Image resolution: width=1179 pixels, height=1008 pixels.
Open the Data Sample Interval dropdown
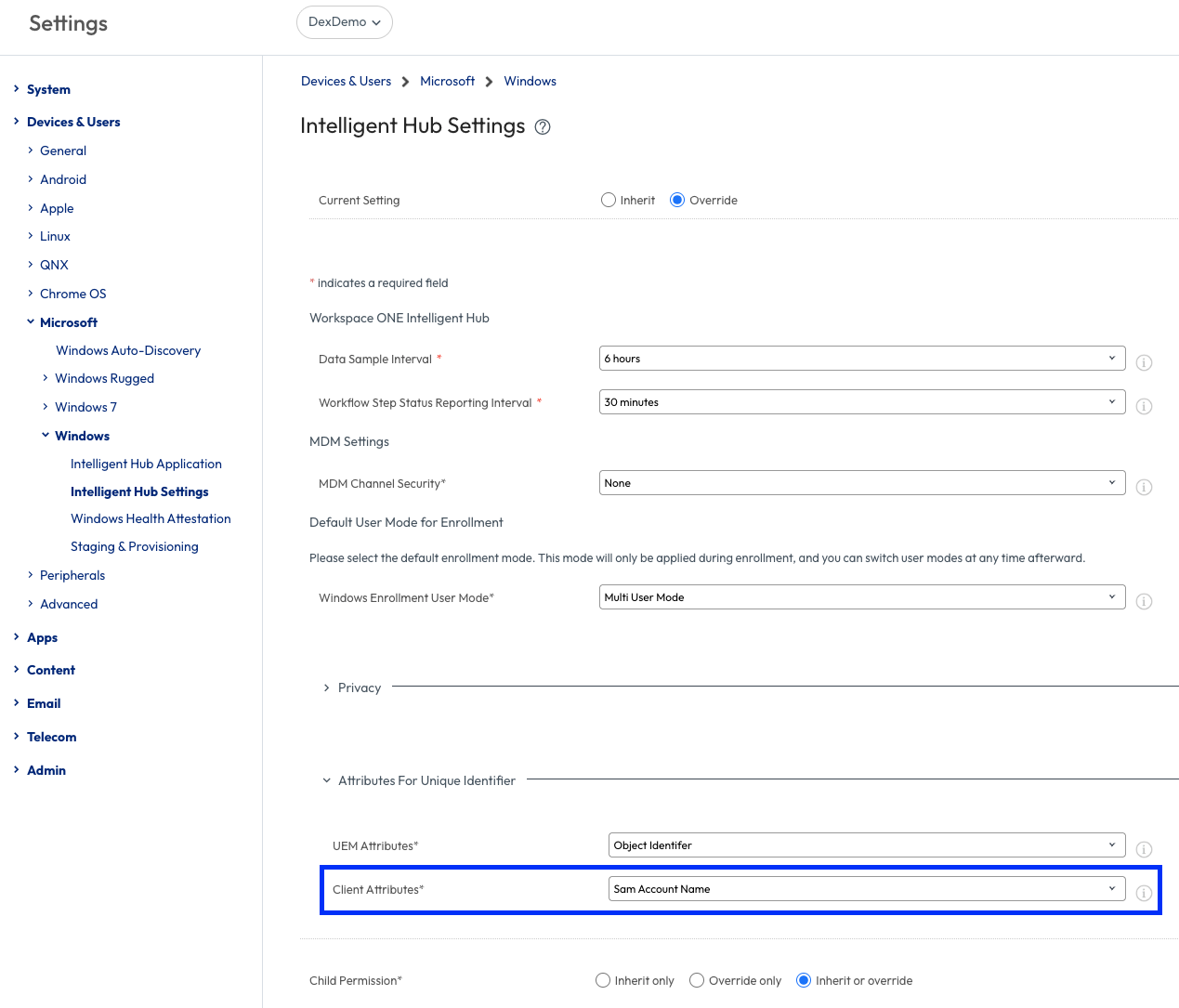coord(862,359)
